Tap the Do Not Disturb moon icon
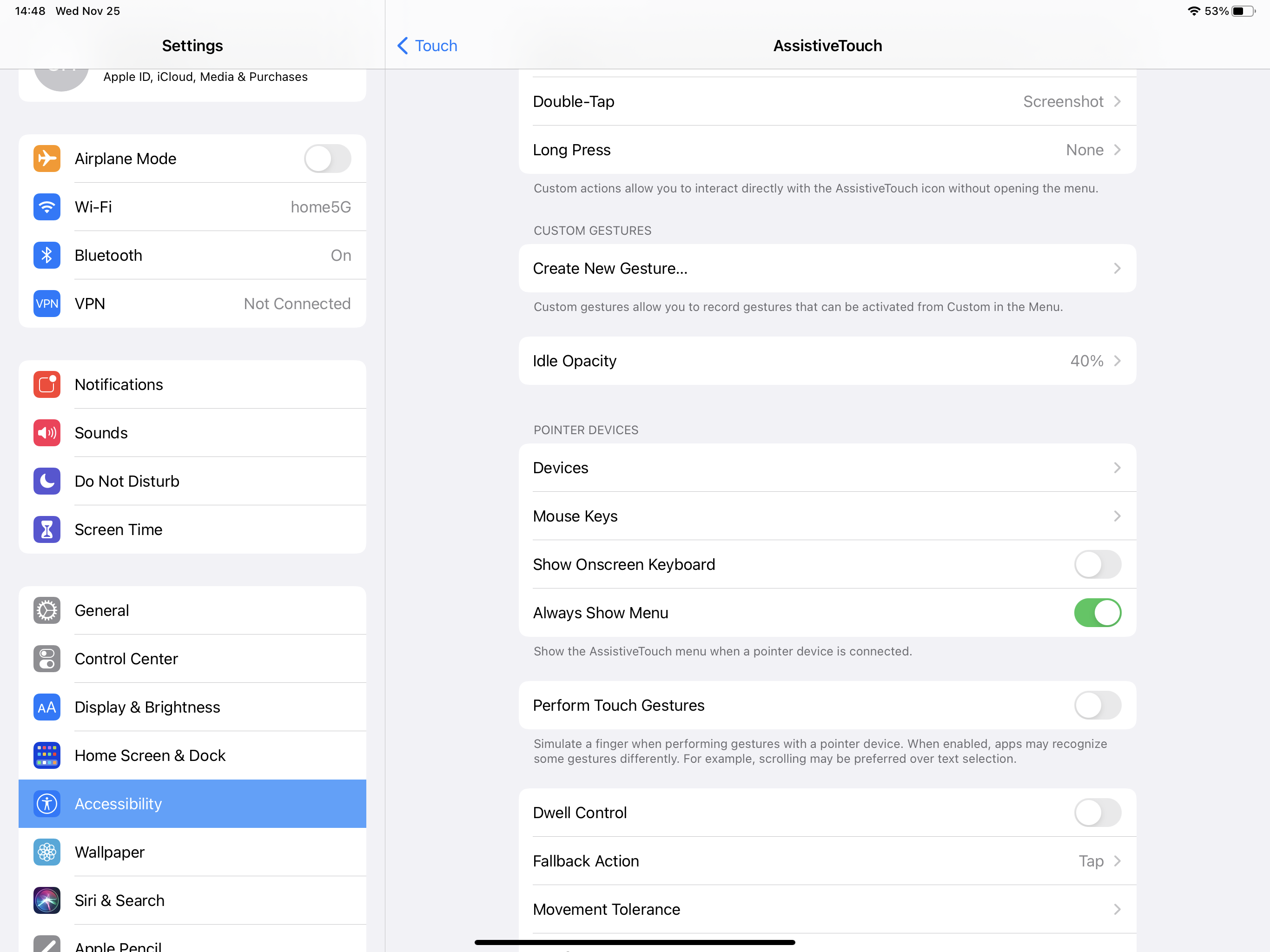1270x952 pixels. pyautogui.click(x=46, y=481)
